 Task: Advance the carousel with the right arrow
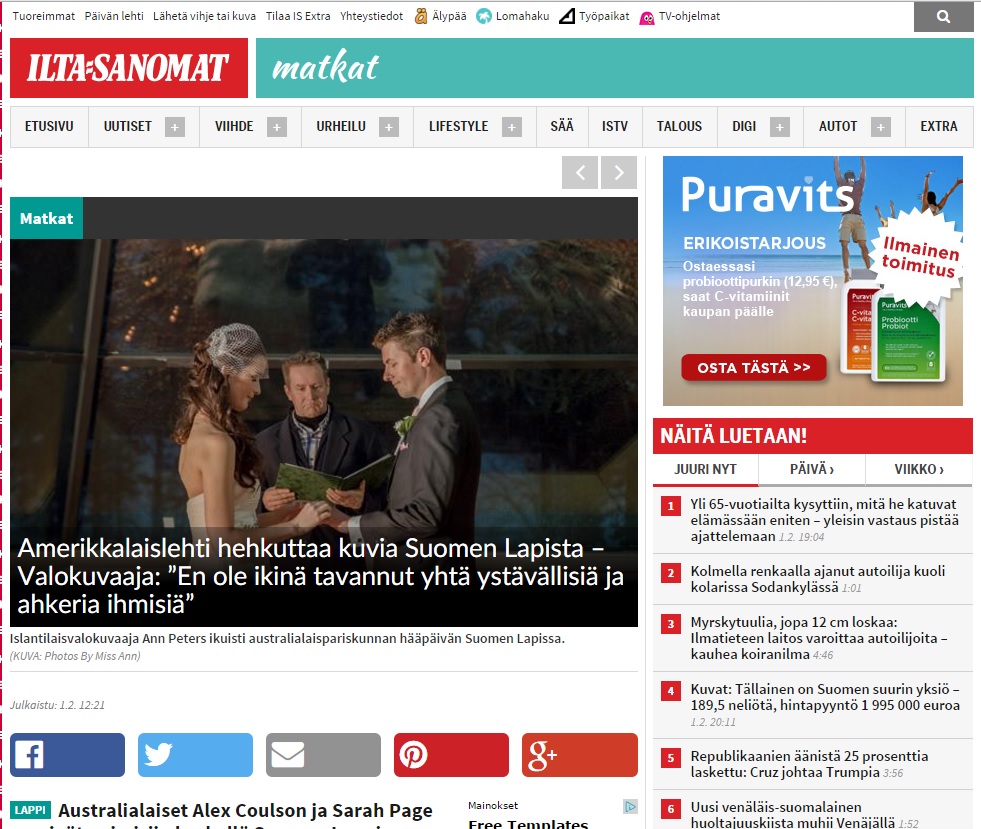coord(619,172)
